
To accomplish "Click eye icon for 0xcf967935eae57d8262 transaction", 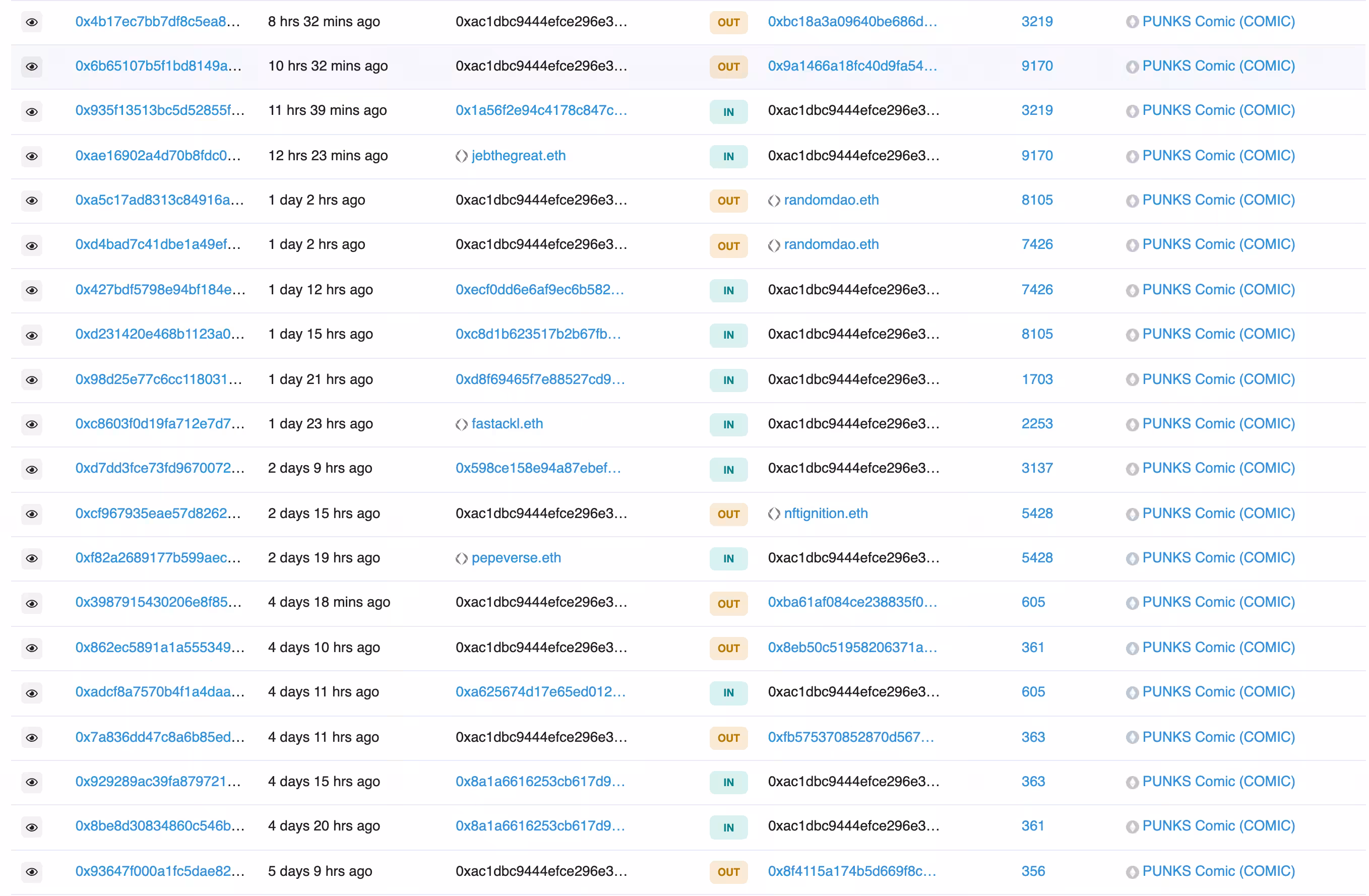I will coord(32,514).
